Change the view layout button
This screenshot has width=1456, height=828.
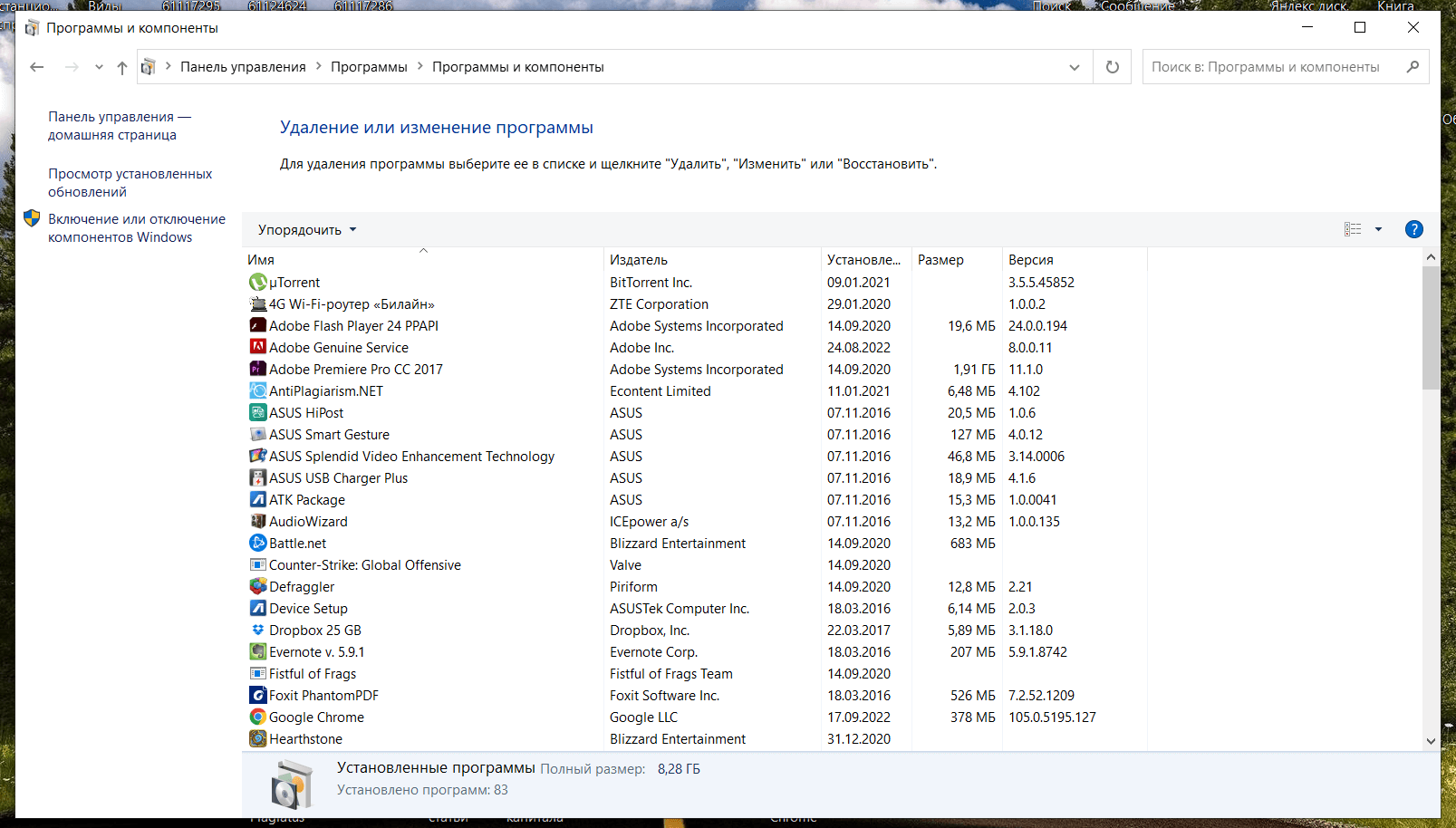click(x=1353, y=229)
